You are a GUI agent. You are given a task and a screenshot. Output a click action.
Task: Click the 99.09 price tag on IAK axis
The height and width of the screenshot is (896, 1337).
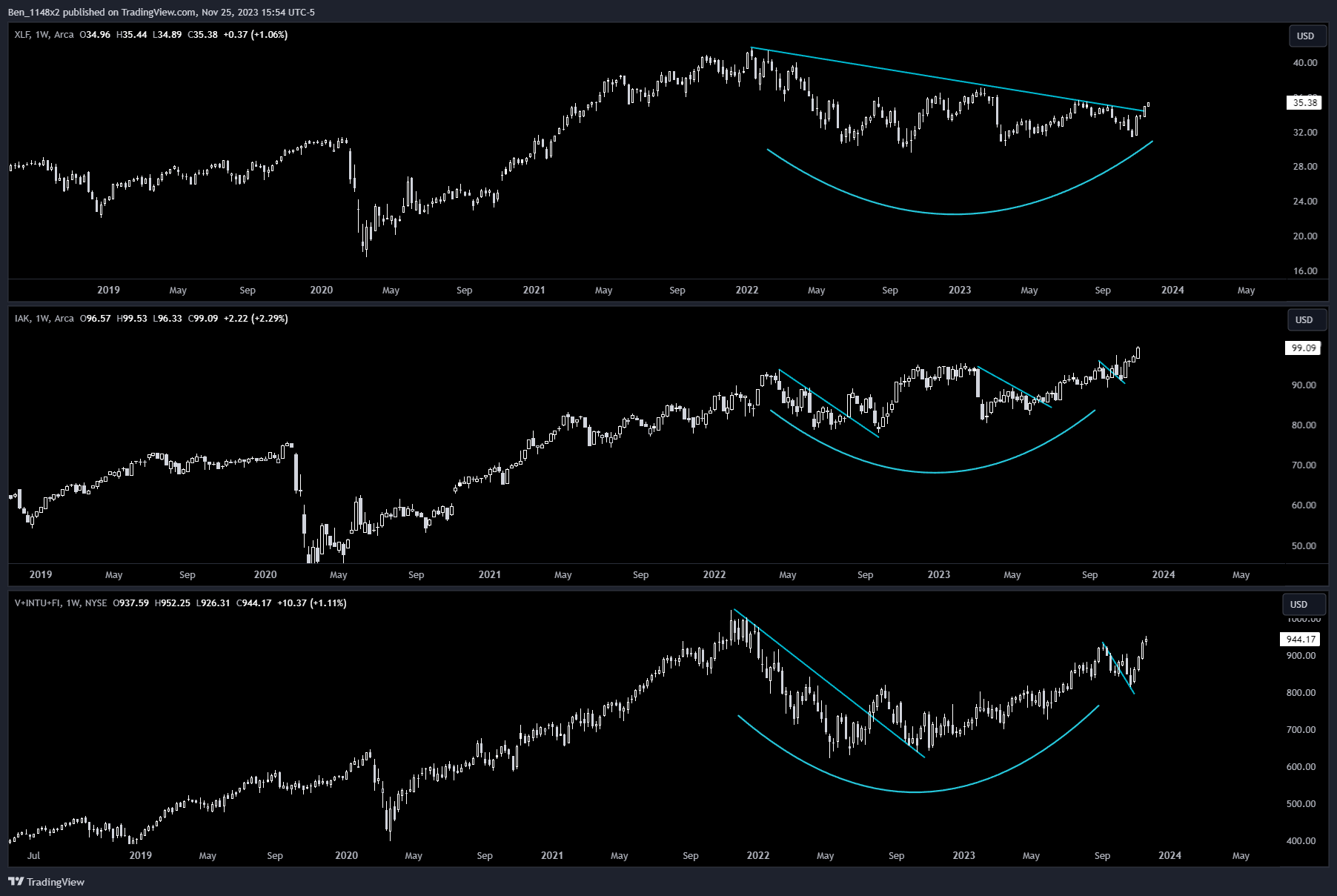pos(1304,348)
